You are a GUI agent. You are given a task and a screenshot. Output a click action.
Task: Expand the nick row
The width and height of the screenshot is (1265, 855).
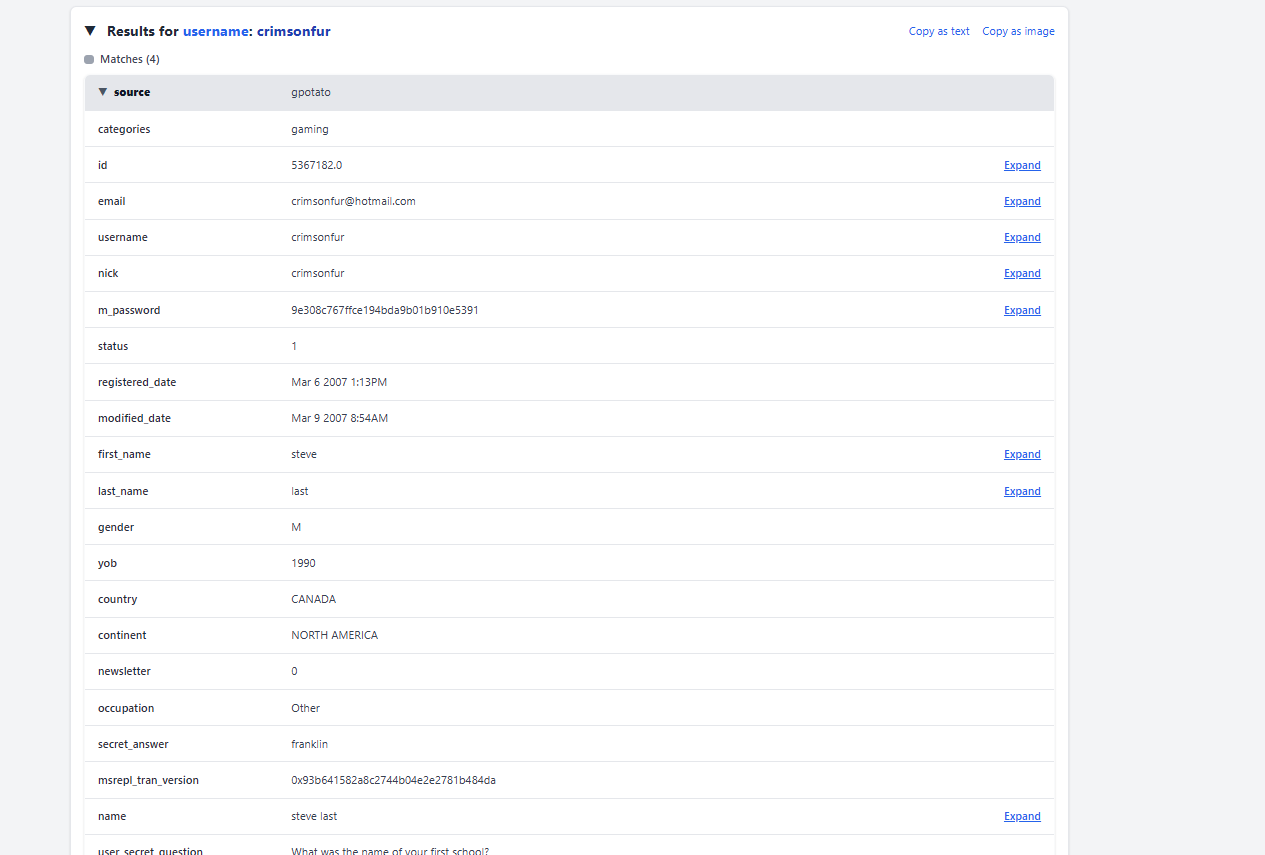point(1022,273)
